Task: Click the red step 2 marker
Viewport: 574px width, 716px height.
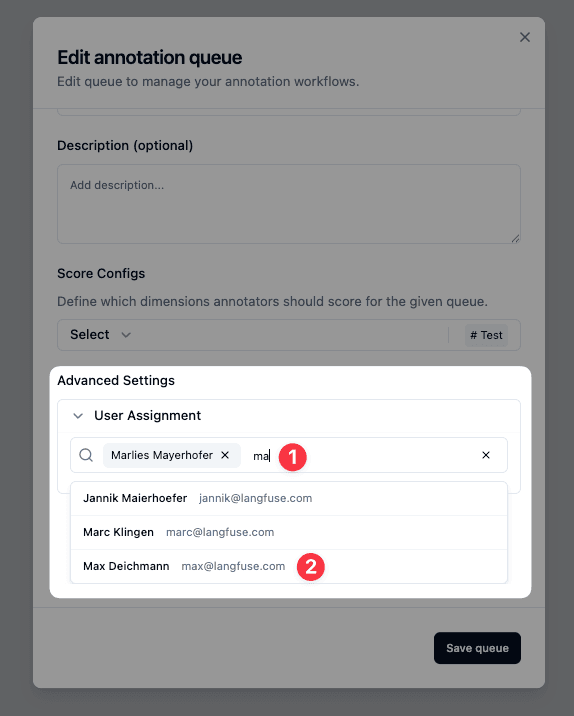Action: [311, 567]
